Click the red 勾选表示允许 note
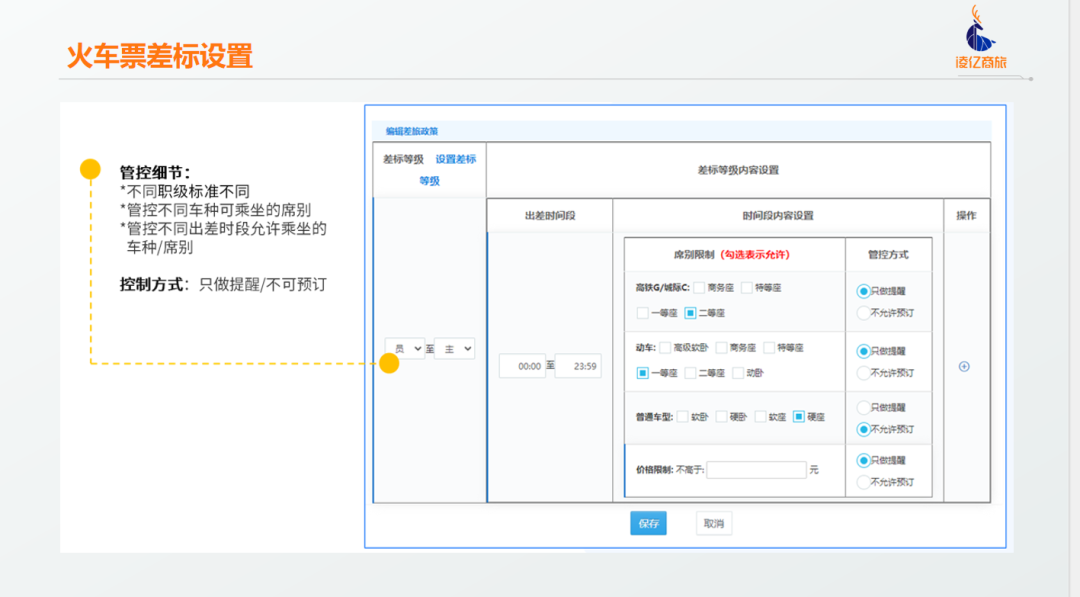 click(755, 254)
